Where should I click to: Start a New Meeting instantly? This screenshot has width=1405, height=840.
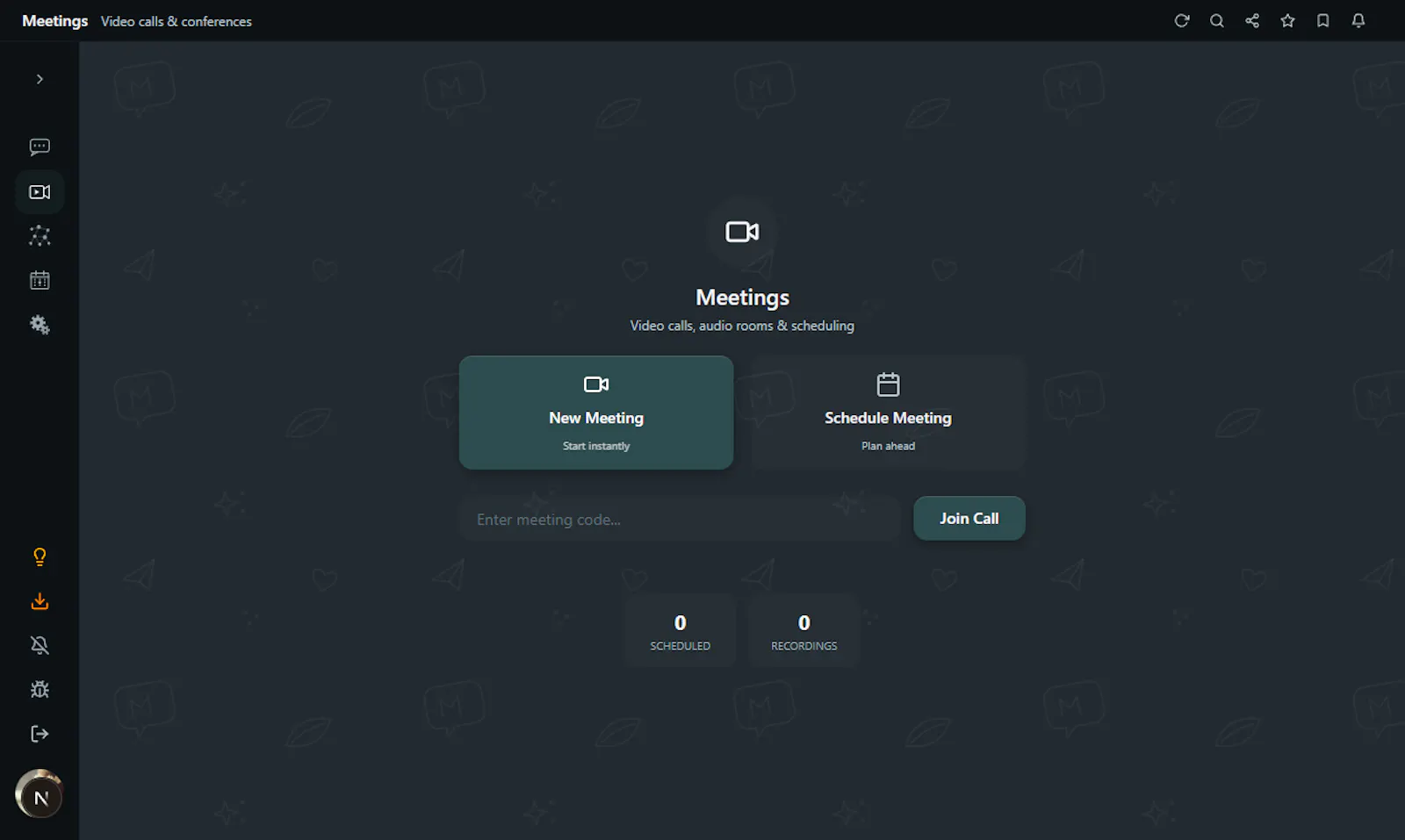pyautogui.click(x=596, y=413)
